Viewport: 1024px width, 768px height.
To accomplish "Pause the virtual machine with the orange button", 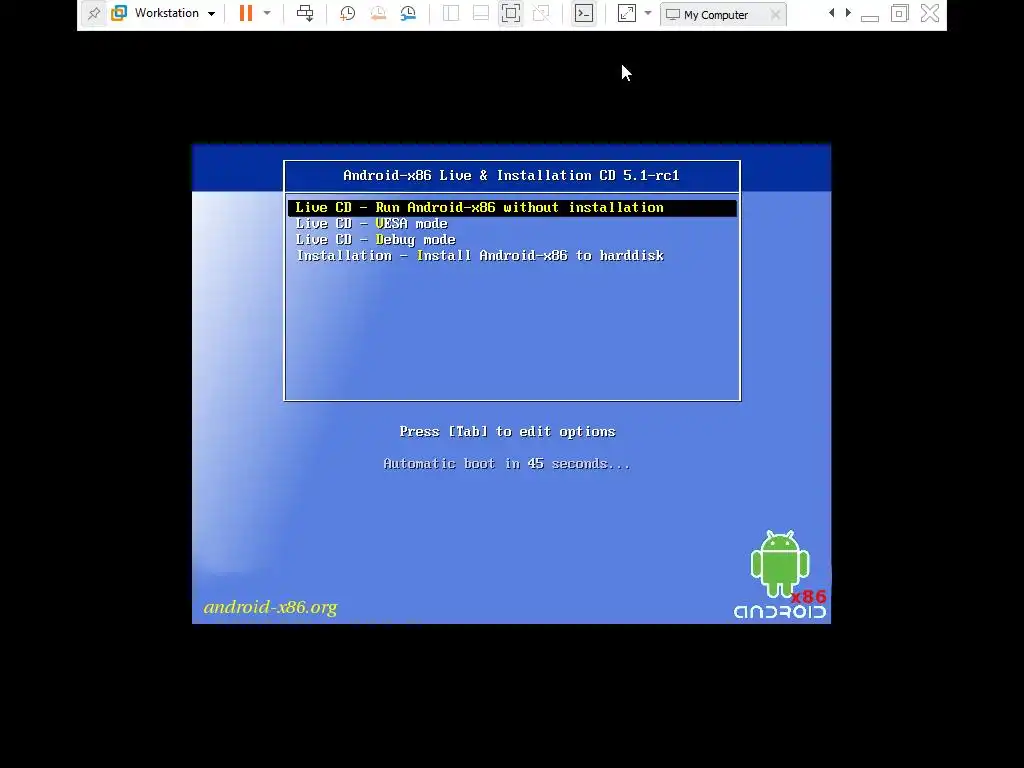I will [246, 13].
